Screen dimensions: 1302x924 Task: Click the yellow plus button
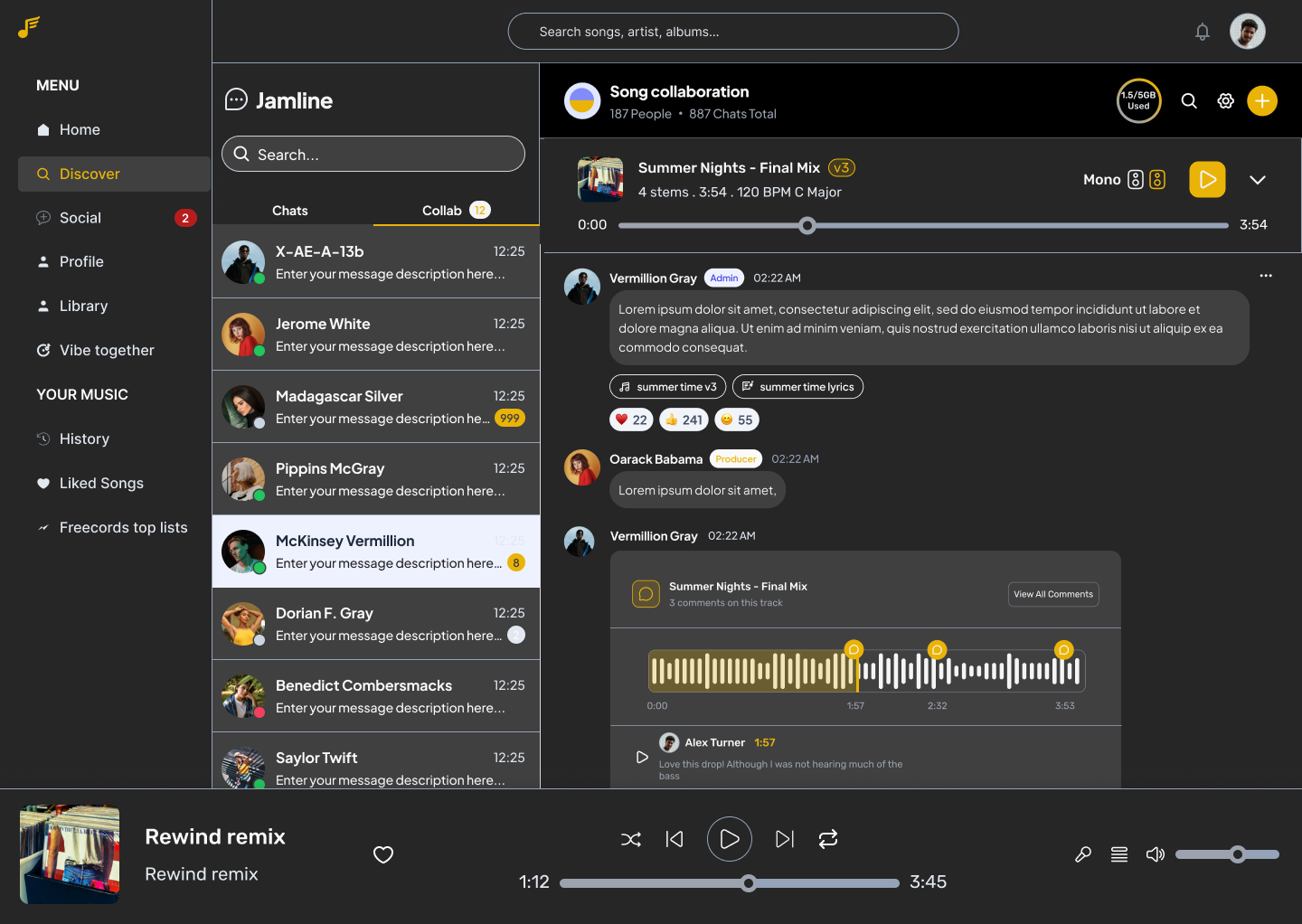click(1262, 100)
